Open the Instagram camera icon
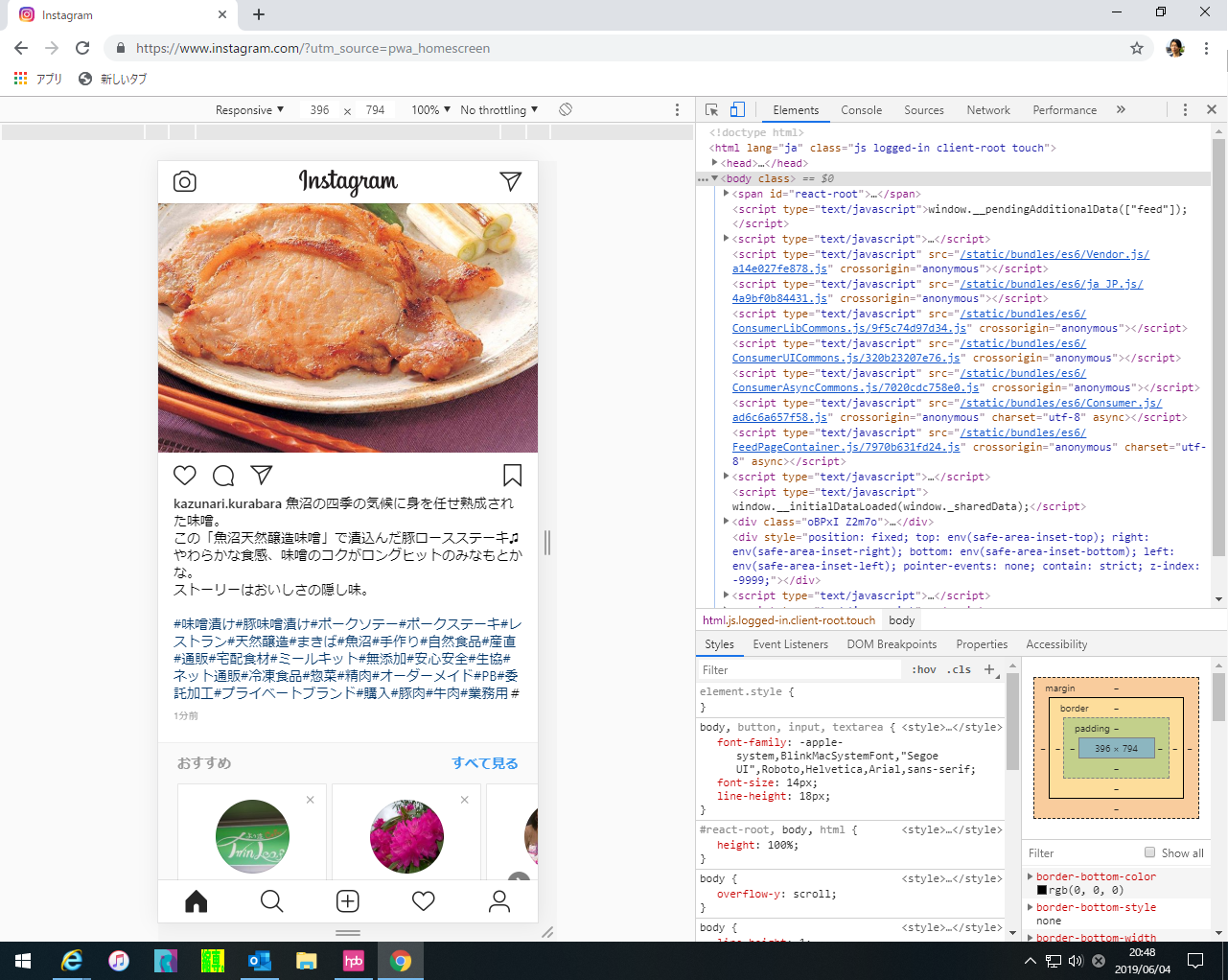 point(185,181)
